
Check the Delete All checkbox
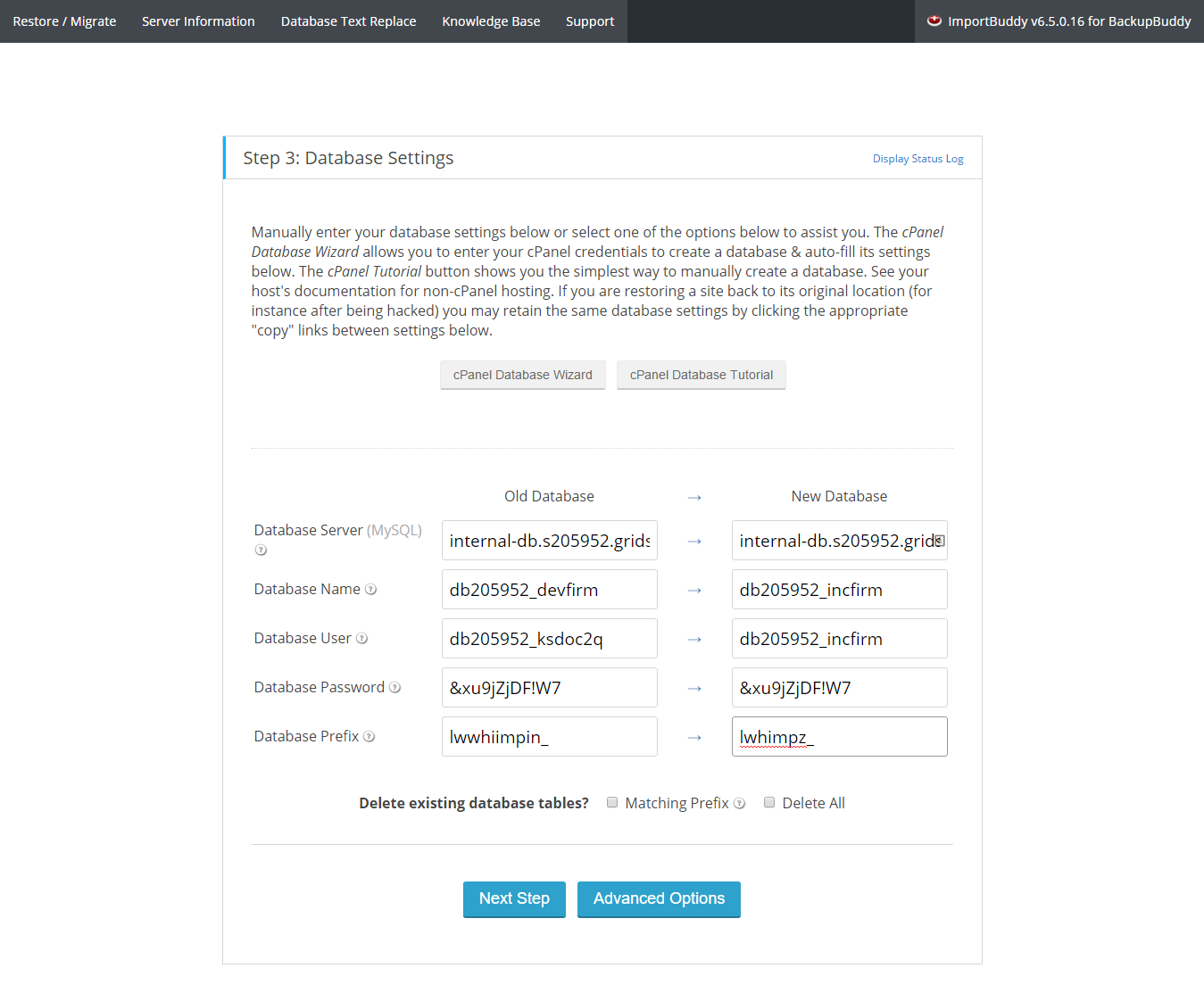tap(769, 802)
